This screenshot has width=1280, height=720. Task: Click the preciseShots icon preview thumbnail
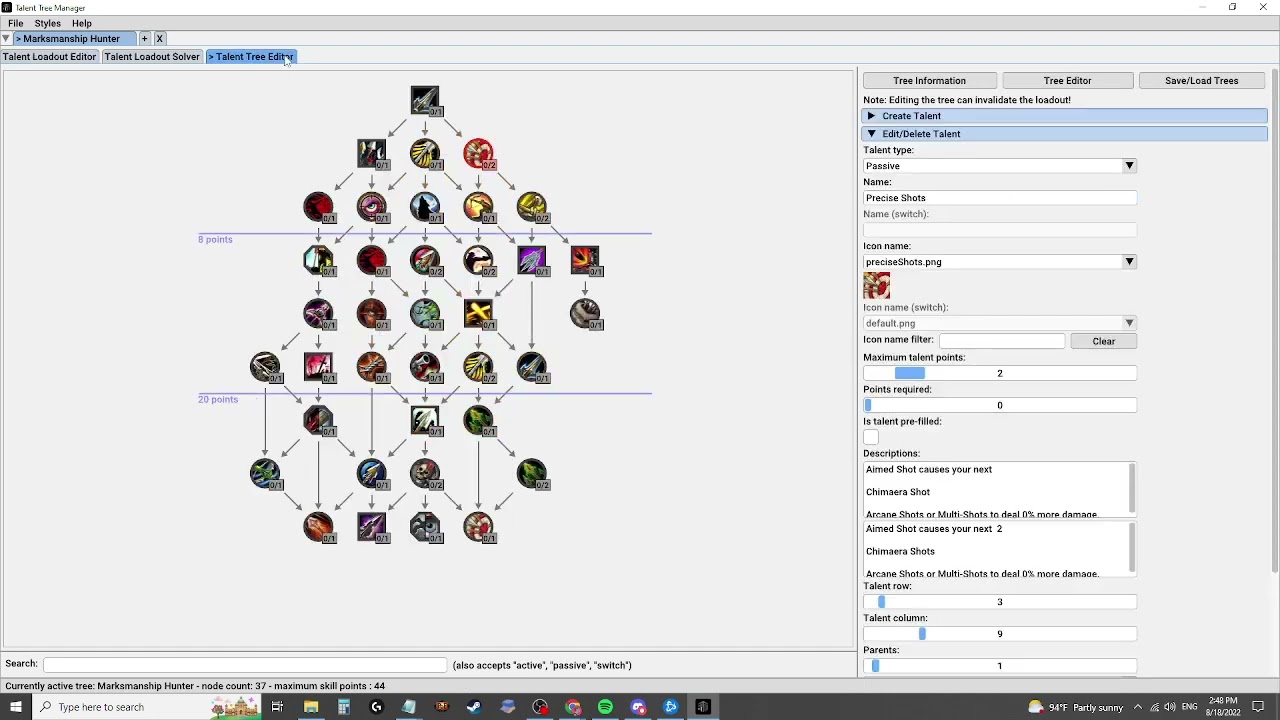(x=877, y=286)
